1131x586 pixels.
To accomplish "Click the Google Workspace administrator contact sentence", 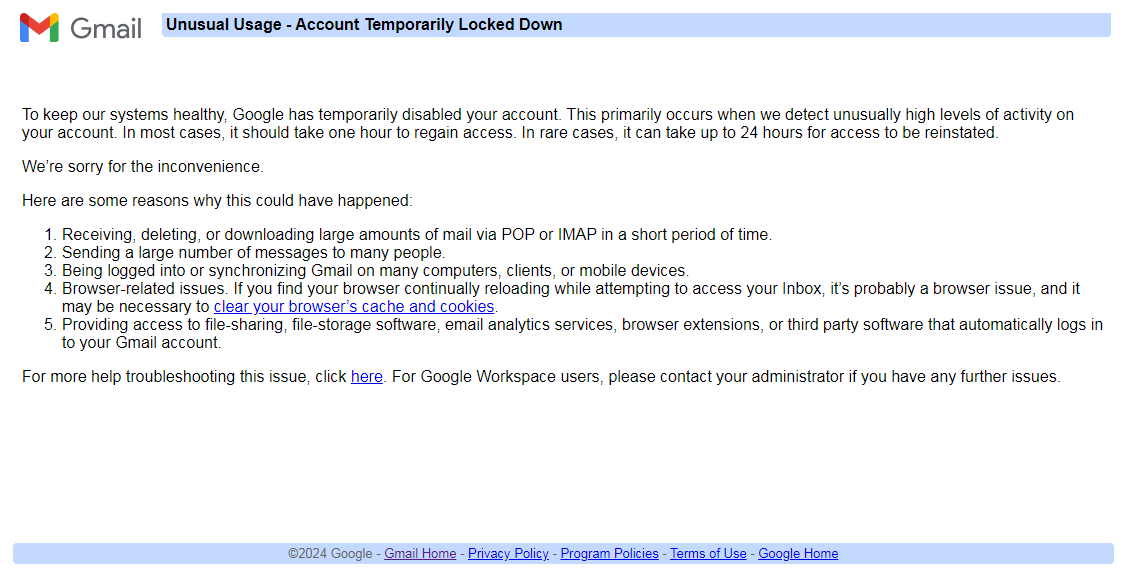I will [725, 377].
